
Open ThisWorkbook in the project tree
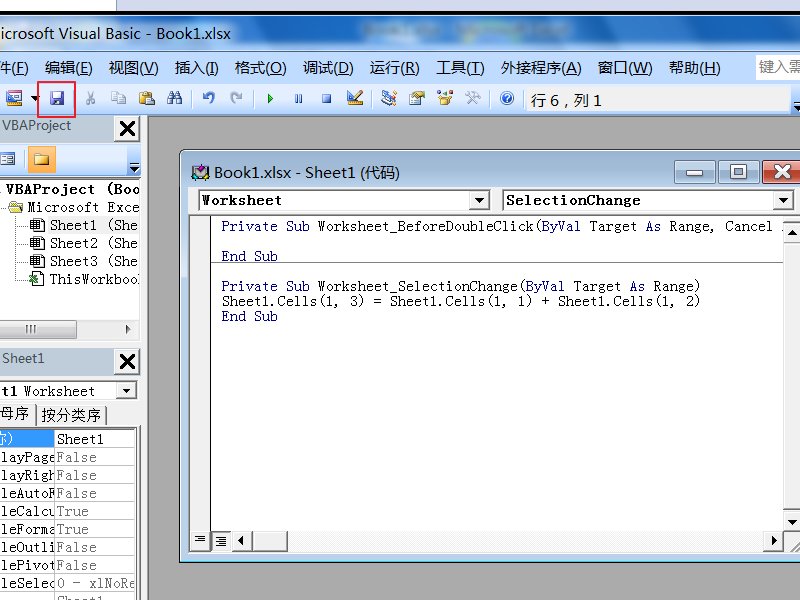pos(92,279)
